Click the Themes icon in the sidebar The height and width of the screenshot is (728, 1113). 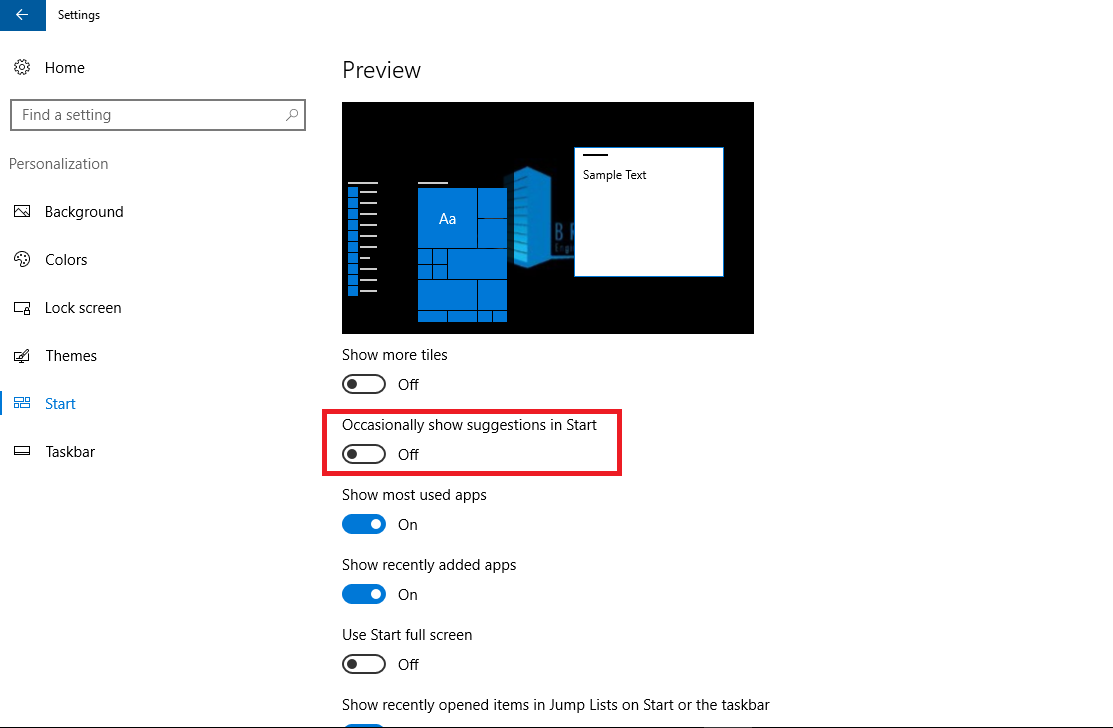(x=22, y=355)
